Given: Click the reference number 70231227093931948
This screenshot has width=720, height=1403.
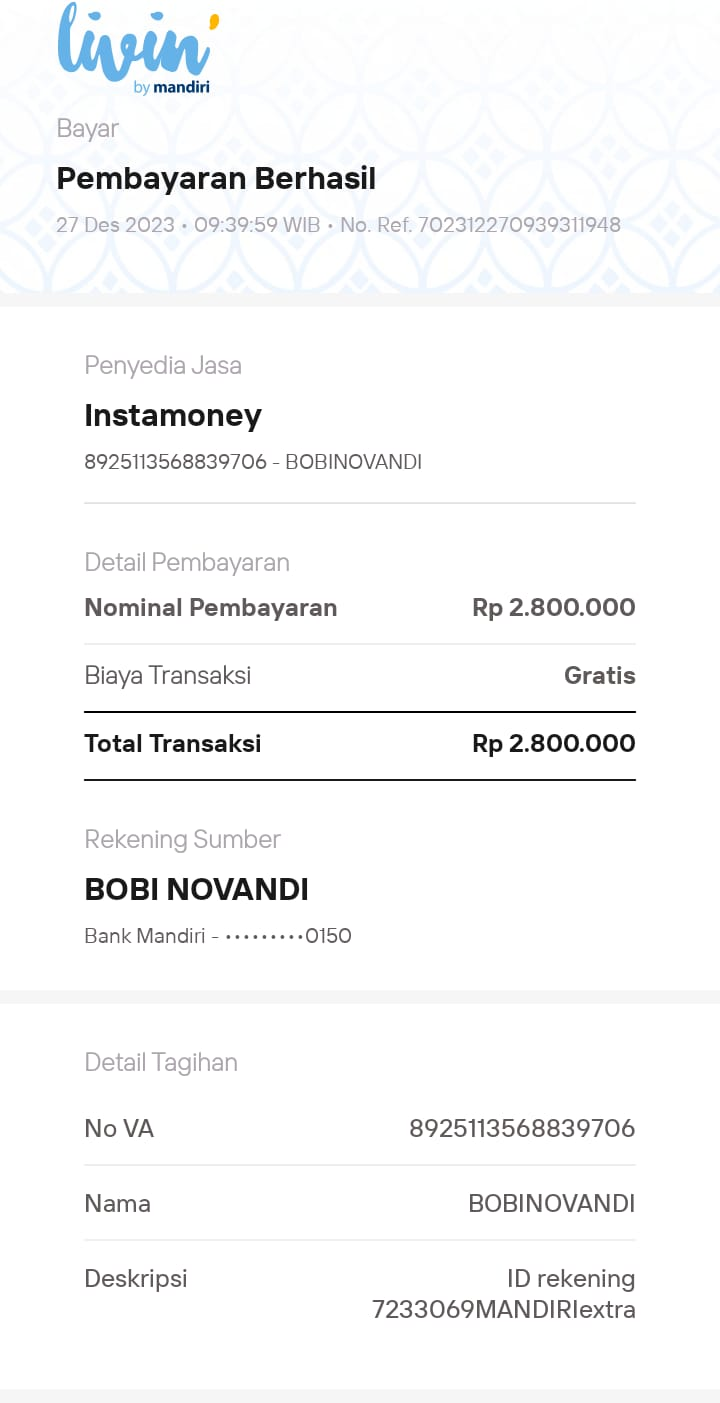Looking at the screenshot, I should point(519,225).
